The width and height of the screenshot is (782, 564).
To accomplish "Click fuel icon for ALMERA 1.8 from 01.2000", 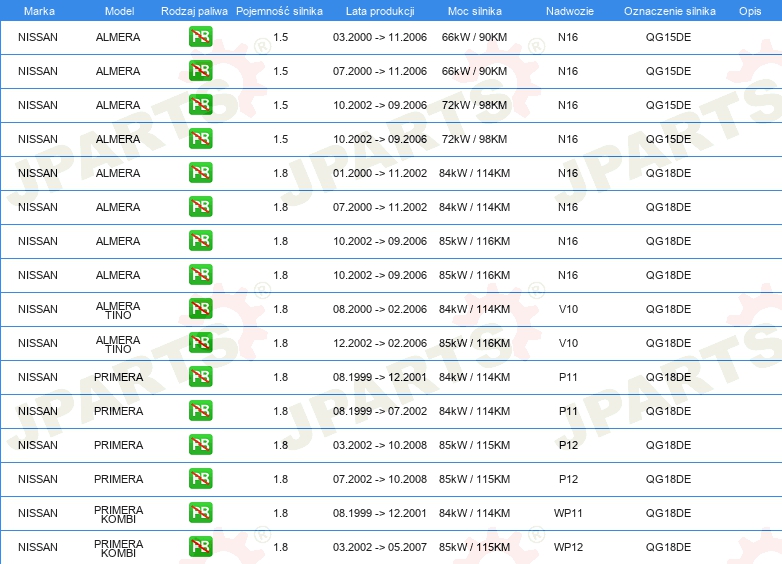I will [x=200, y=173].
